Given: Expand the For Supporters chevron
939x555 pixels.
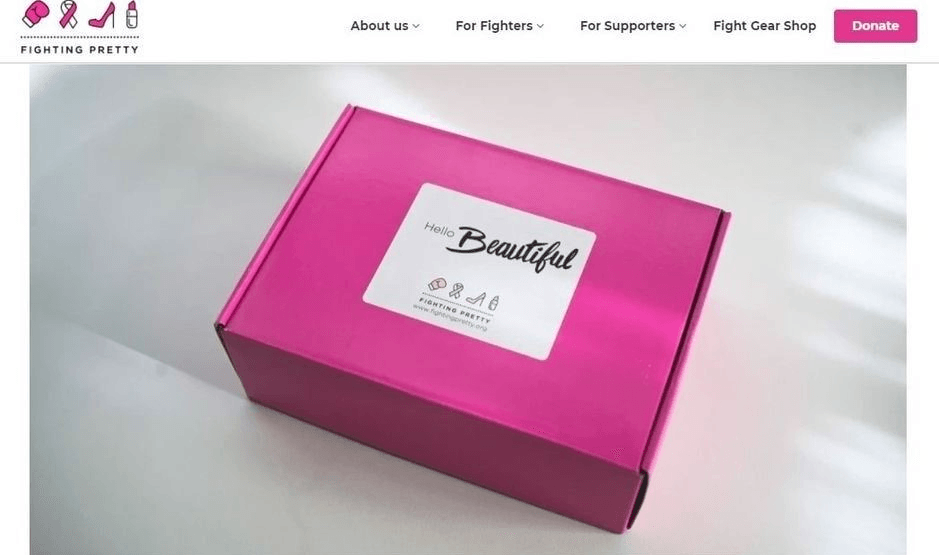Looking at the screenshot, I should point(683,26).
